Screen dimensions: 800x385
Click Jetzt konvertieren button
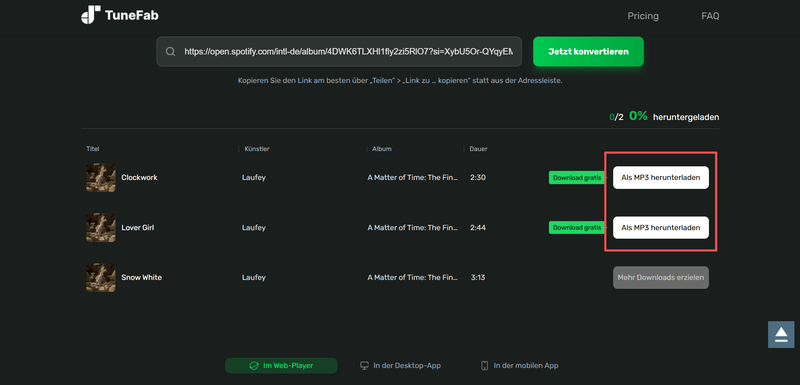pos(588,52)
